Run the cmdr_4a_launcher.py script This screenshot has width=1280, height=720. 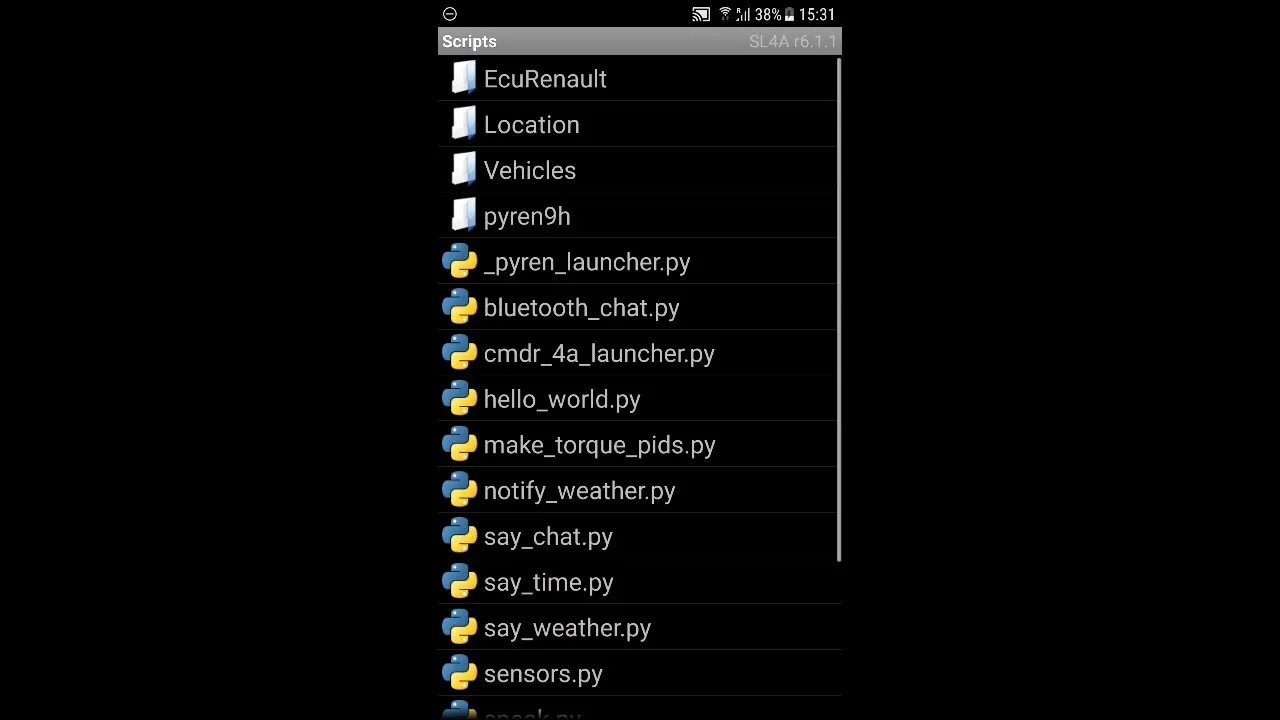639,353
